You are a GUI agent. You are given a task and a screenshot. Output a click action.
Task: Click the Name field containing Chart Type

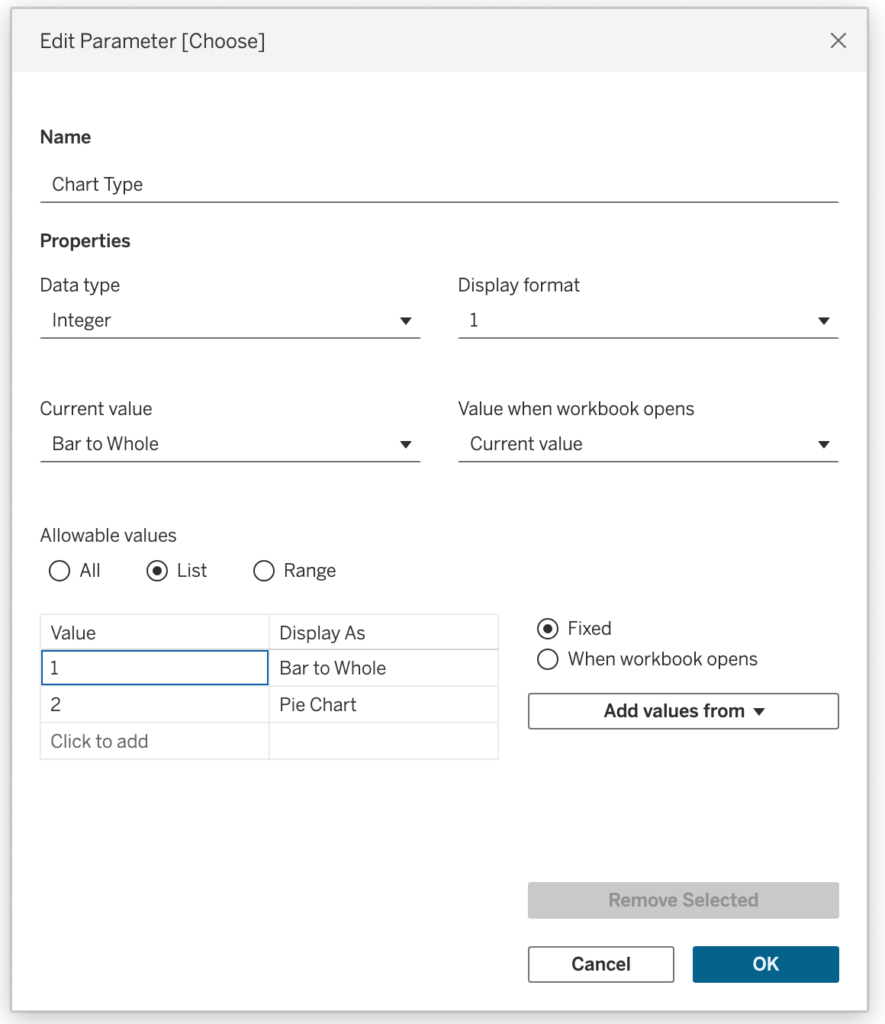pos(439,185)
